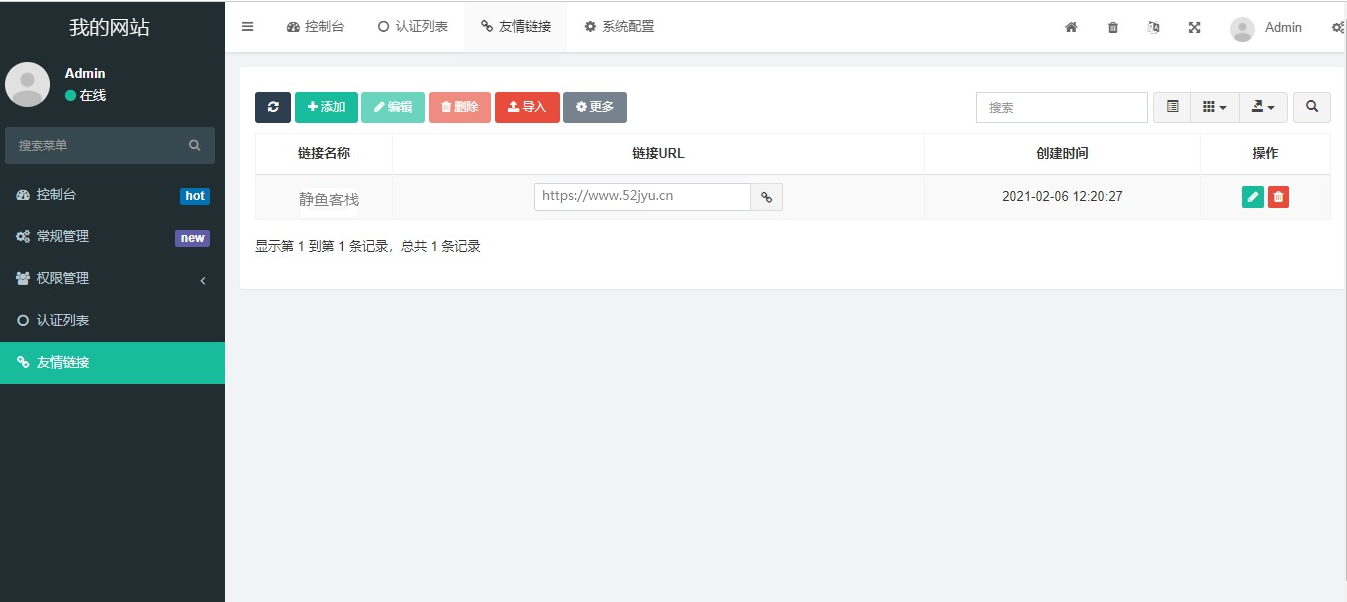Switch to the 认证列表 tab

point(412,27)
